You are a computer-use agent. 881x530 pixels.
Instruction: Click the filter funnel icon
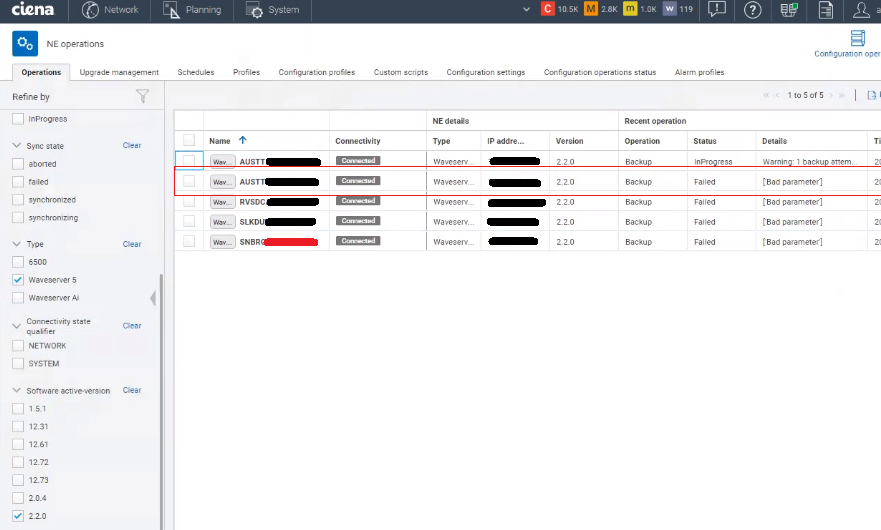(x=142, y=97)
